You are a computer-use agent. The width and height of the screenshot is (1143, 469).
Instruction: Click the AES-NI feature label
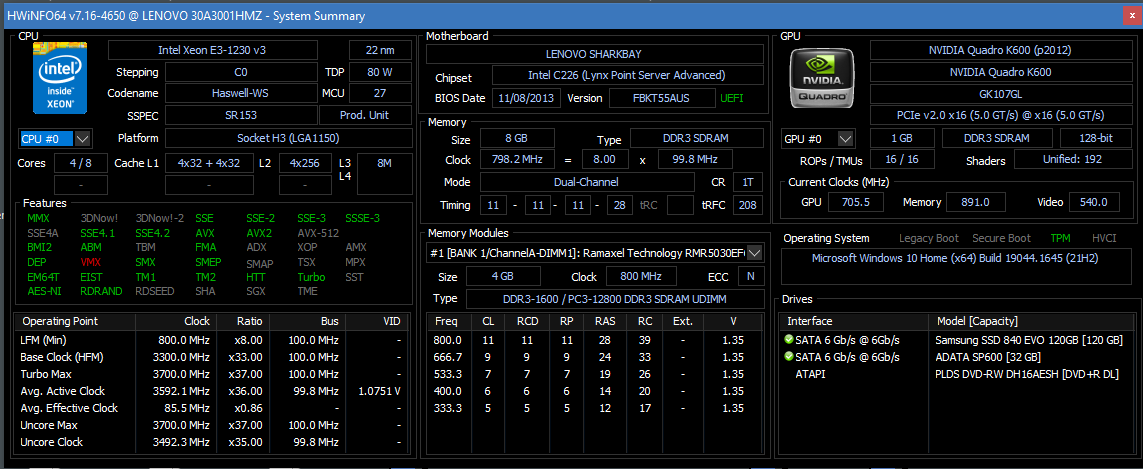[x=42, y=291]
